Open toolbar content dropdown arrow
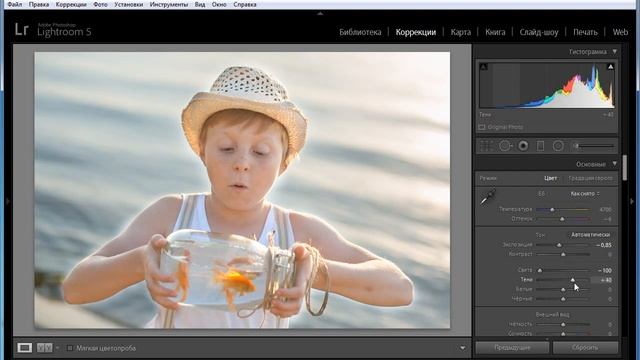 click(462, 348)
